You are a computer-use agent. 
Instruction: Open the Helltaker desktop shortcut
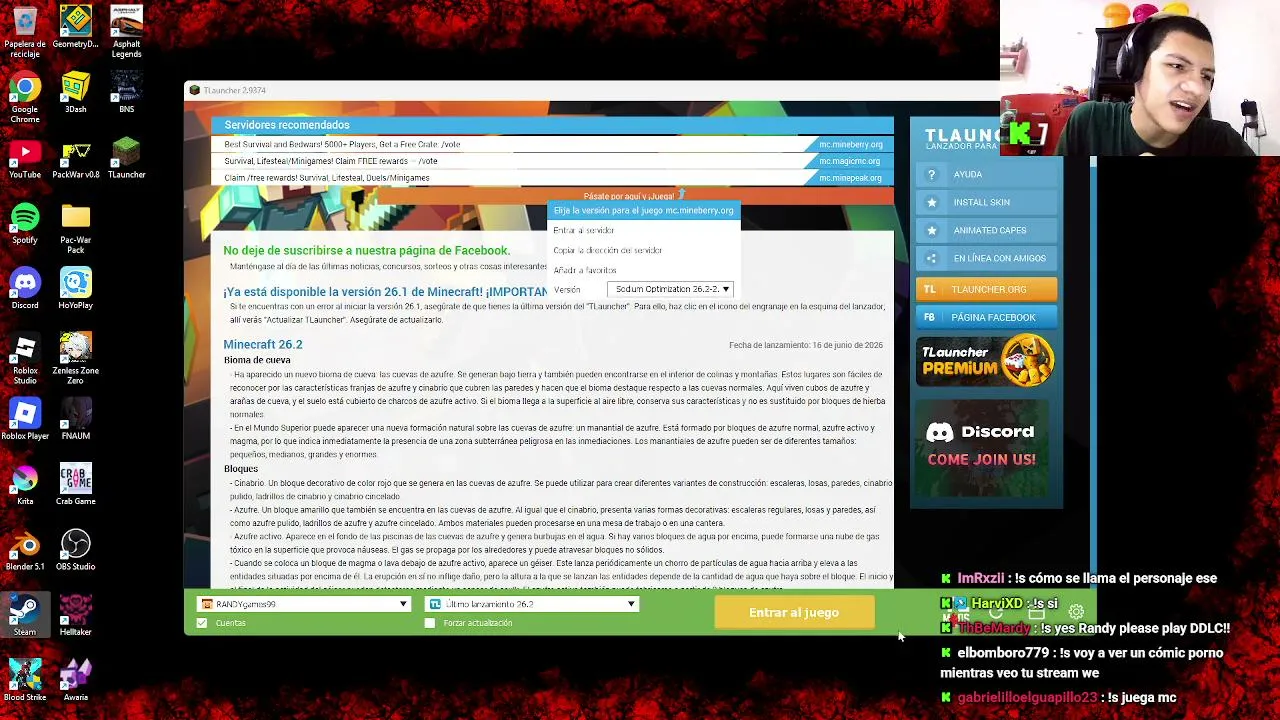76,616
